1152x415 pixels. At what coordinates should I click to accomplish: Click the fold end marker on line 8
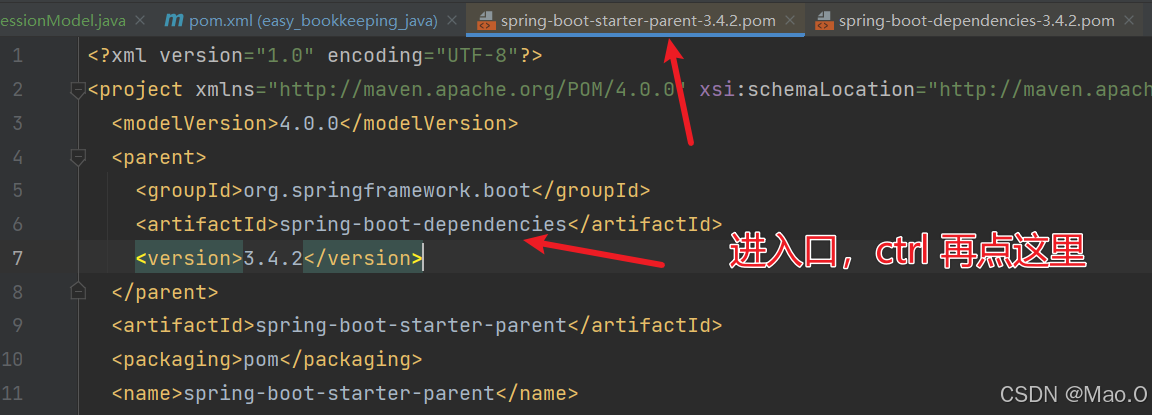click(77, 292)
